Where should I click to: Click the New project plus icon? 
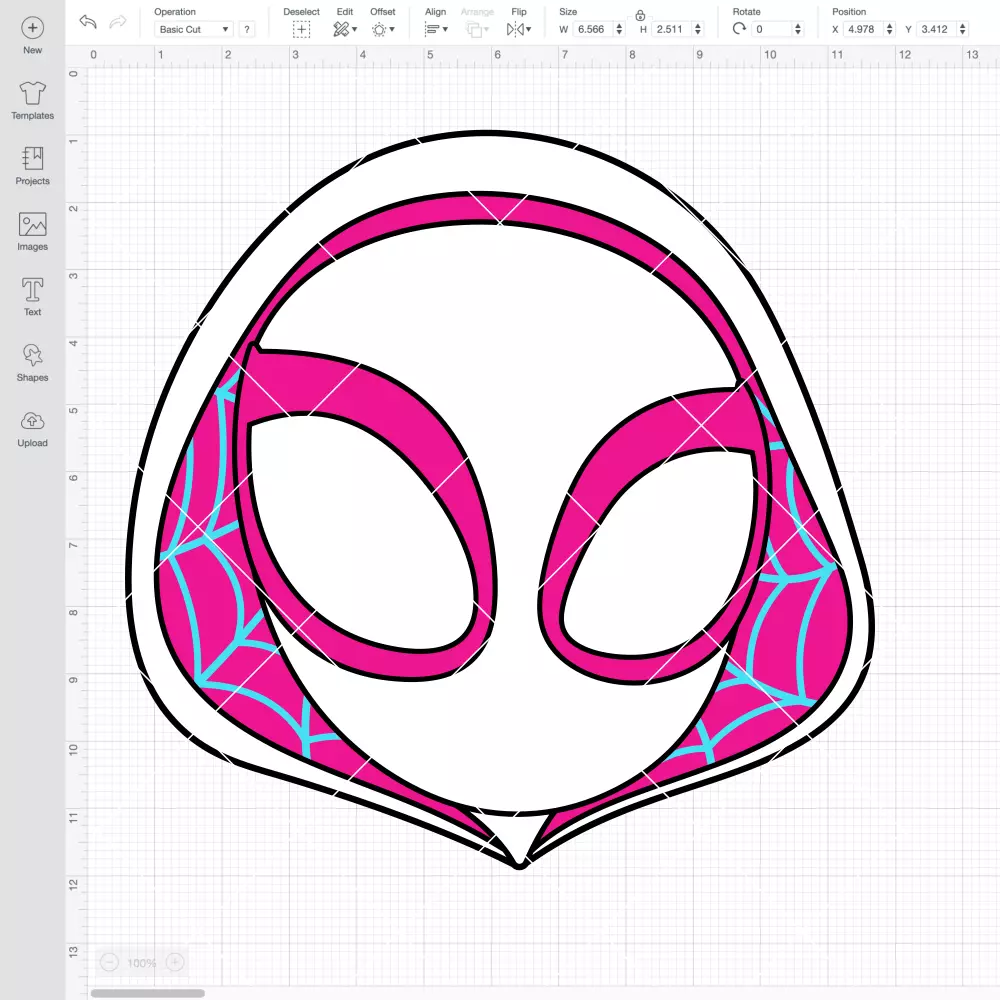click(33, 28)
